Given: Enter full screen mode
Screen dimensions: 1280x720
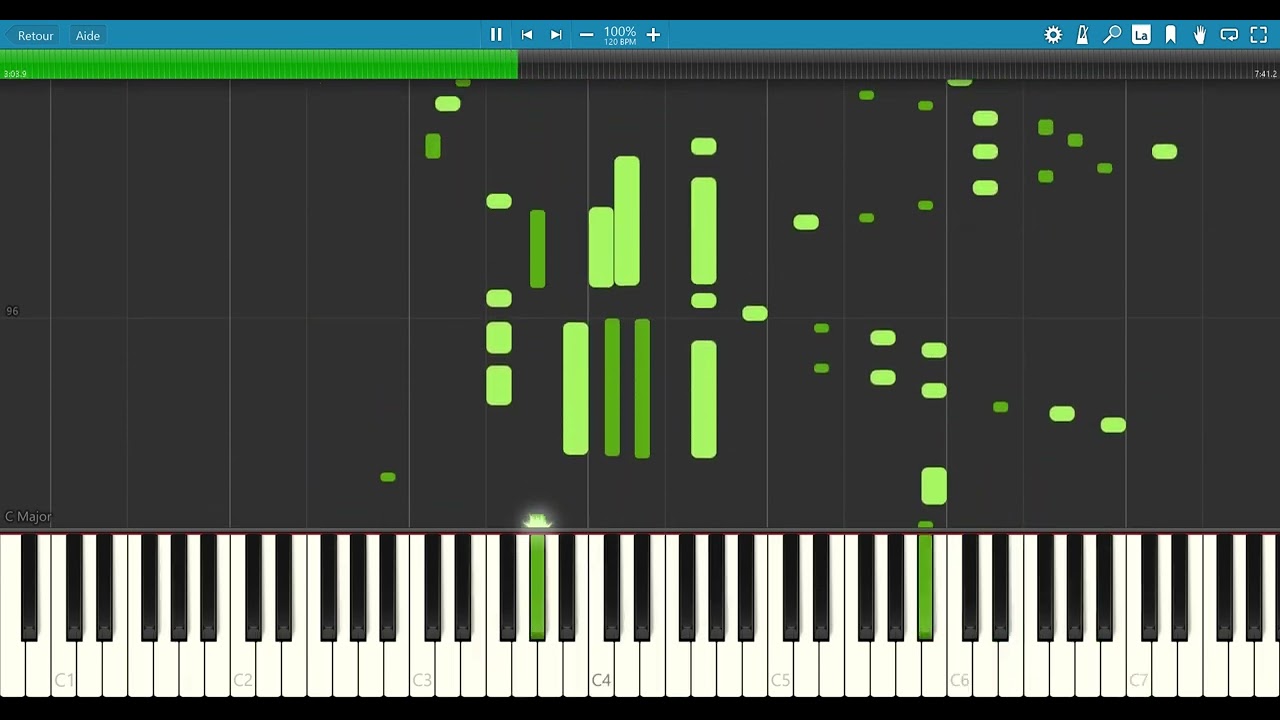Looking at the screenshot, I should pos(1259,35).
